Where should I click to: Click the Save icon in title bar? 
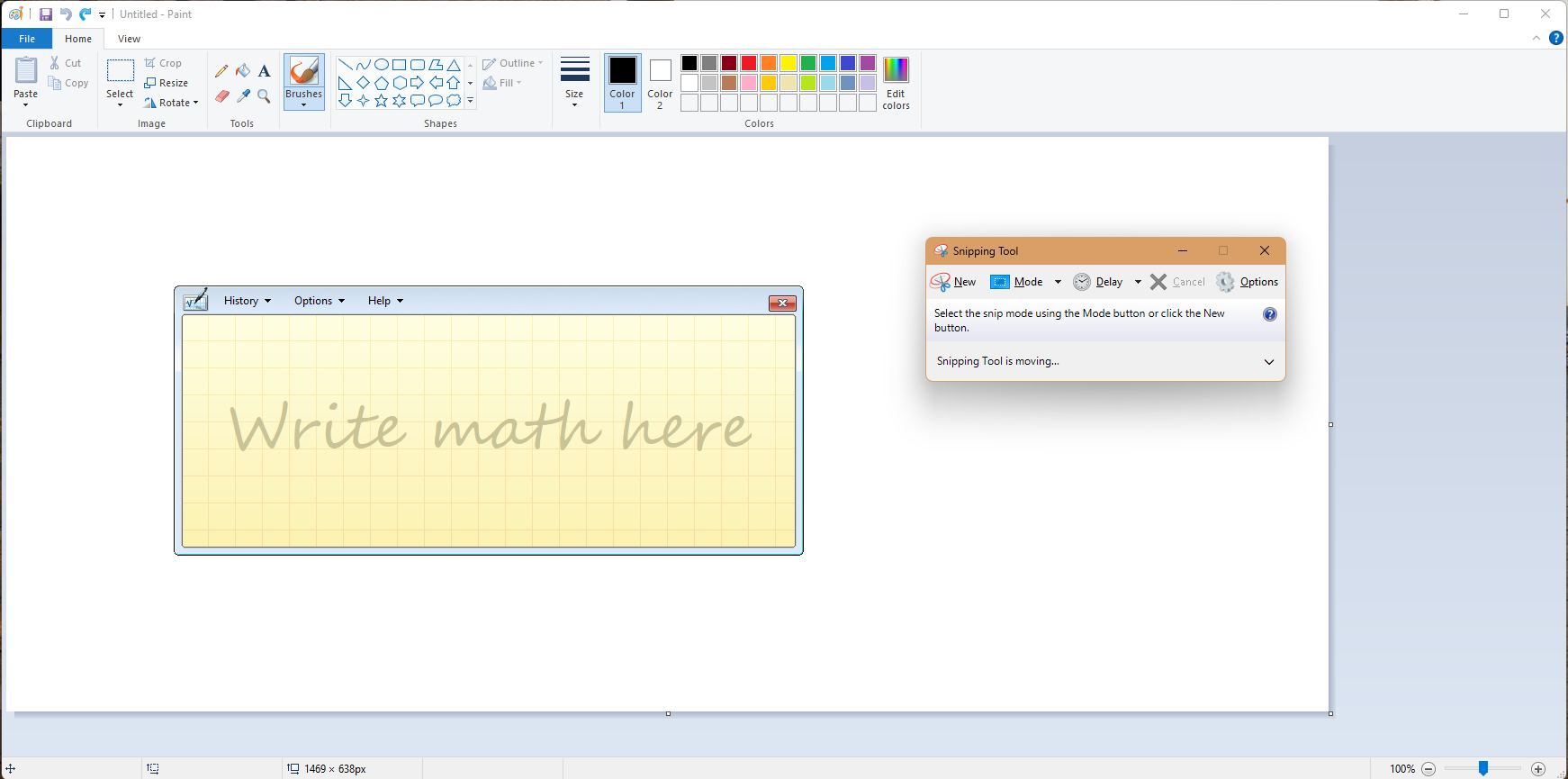(x=46, y=14)
